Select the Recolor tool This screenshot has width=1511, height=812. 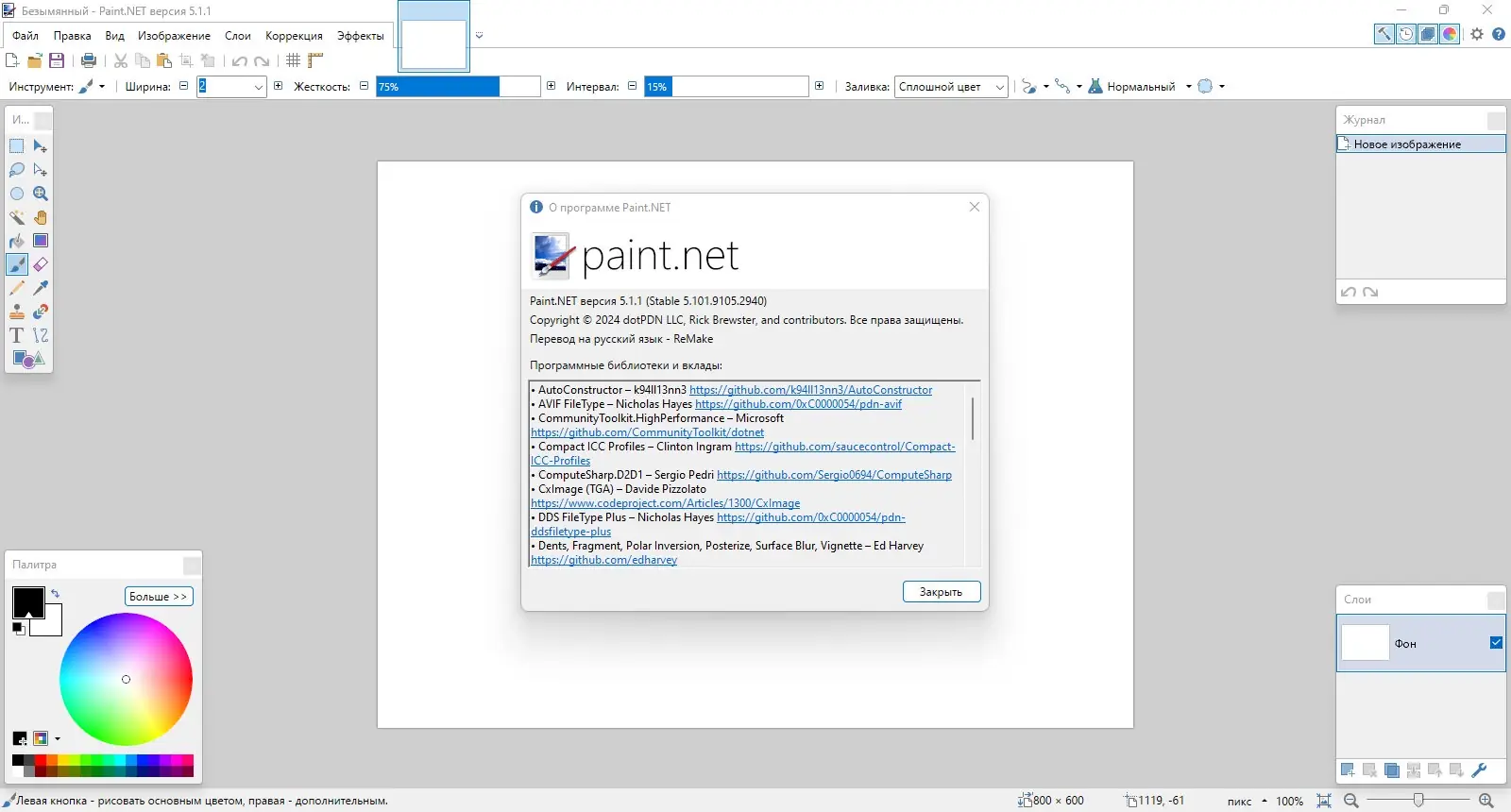point(41,312)
